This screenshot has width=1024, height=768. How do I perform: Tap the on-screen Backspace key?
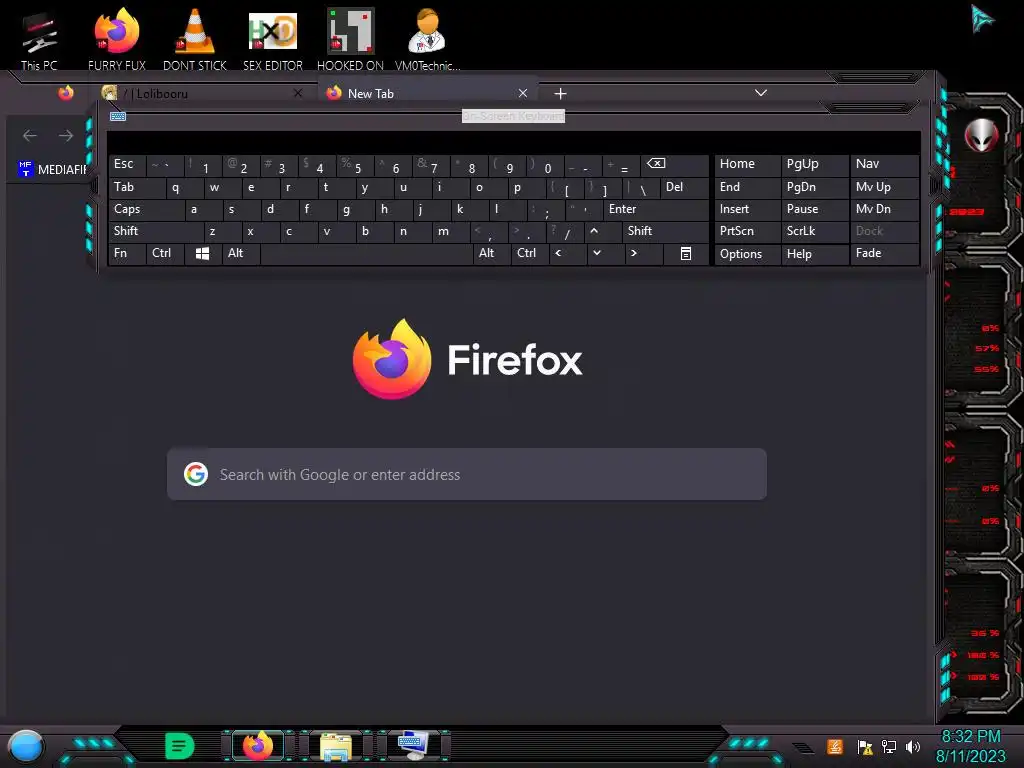pos(675,165)
